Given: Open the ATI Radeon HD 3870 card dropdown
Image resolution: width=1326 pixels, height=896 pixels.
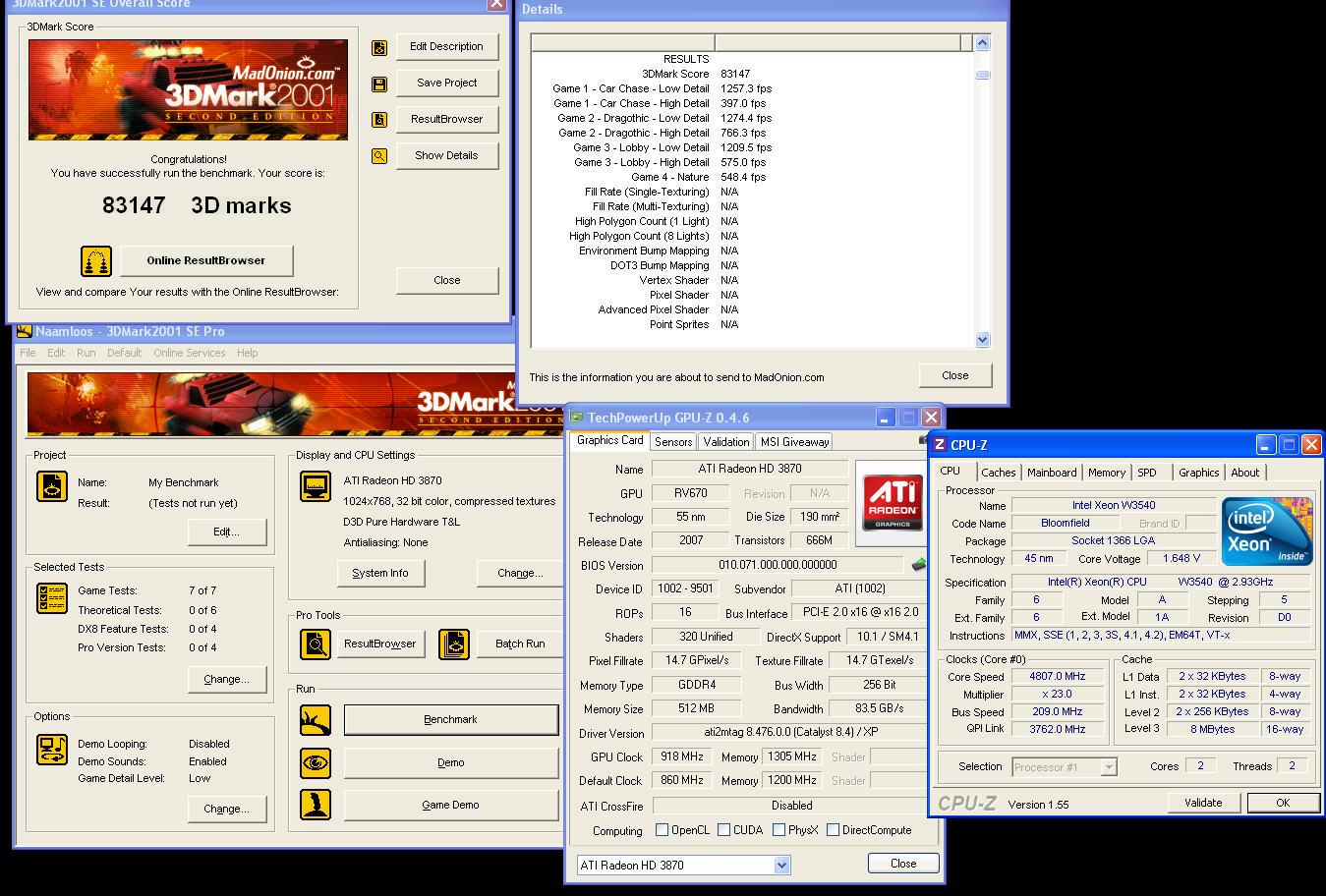Looking at the screenshot, I should (782, 866).
